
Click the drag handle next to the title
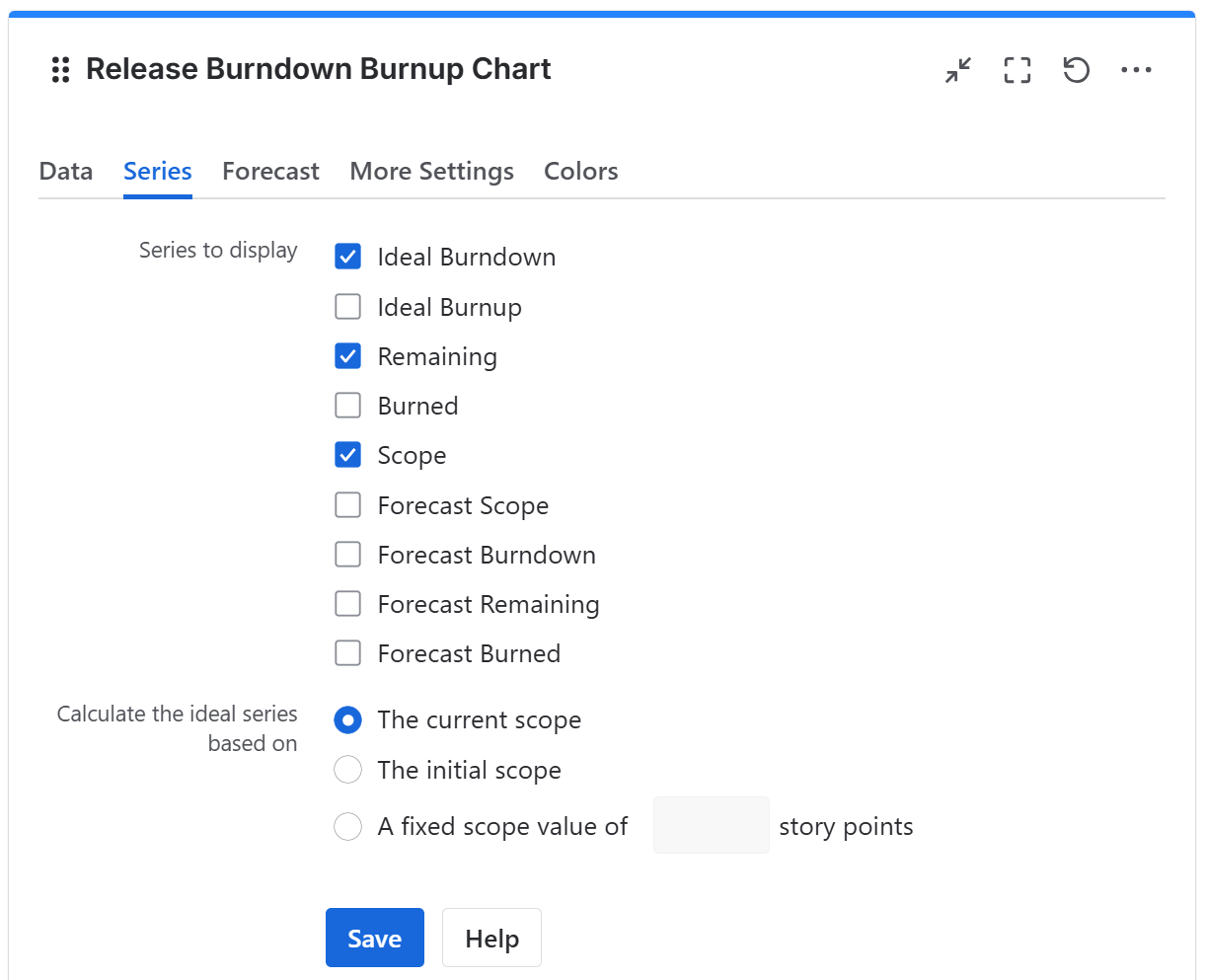60,70
